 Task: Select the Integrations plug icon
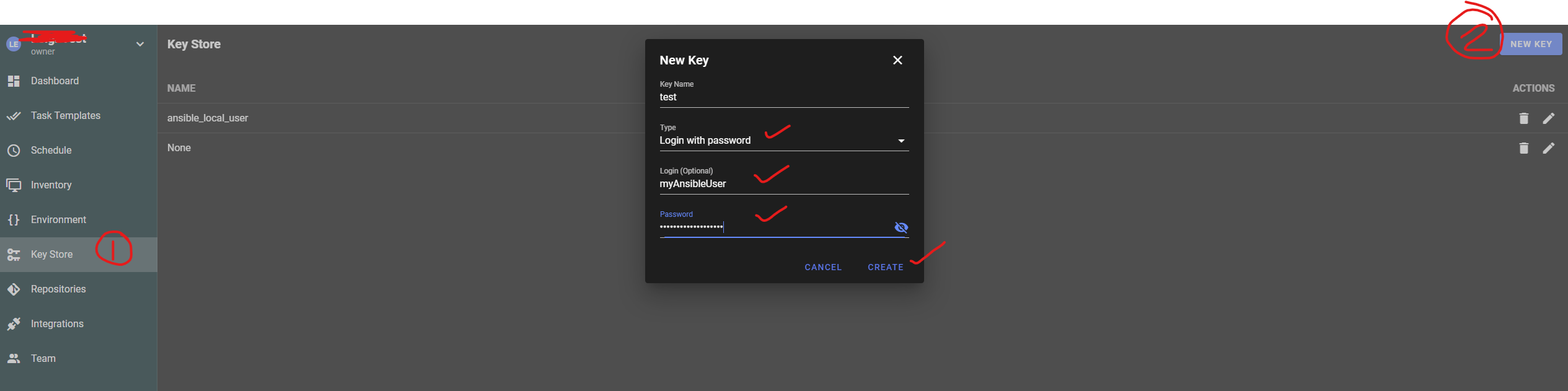click(13, 323)
